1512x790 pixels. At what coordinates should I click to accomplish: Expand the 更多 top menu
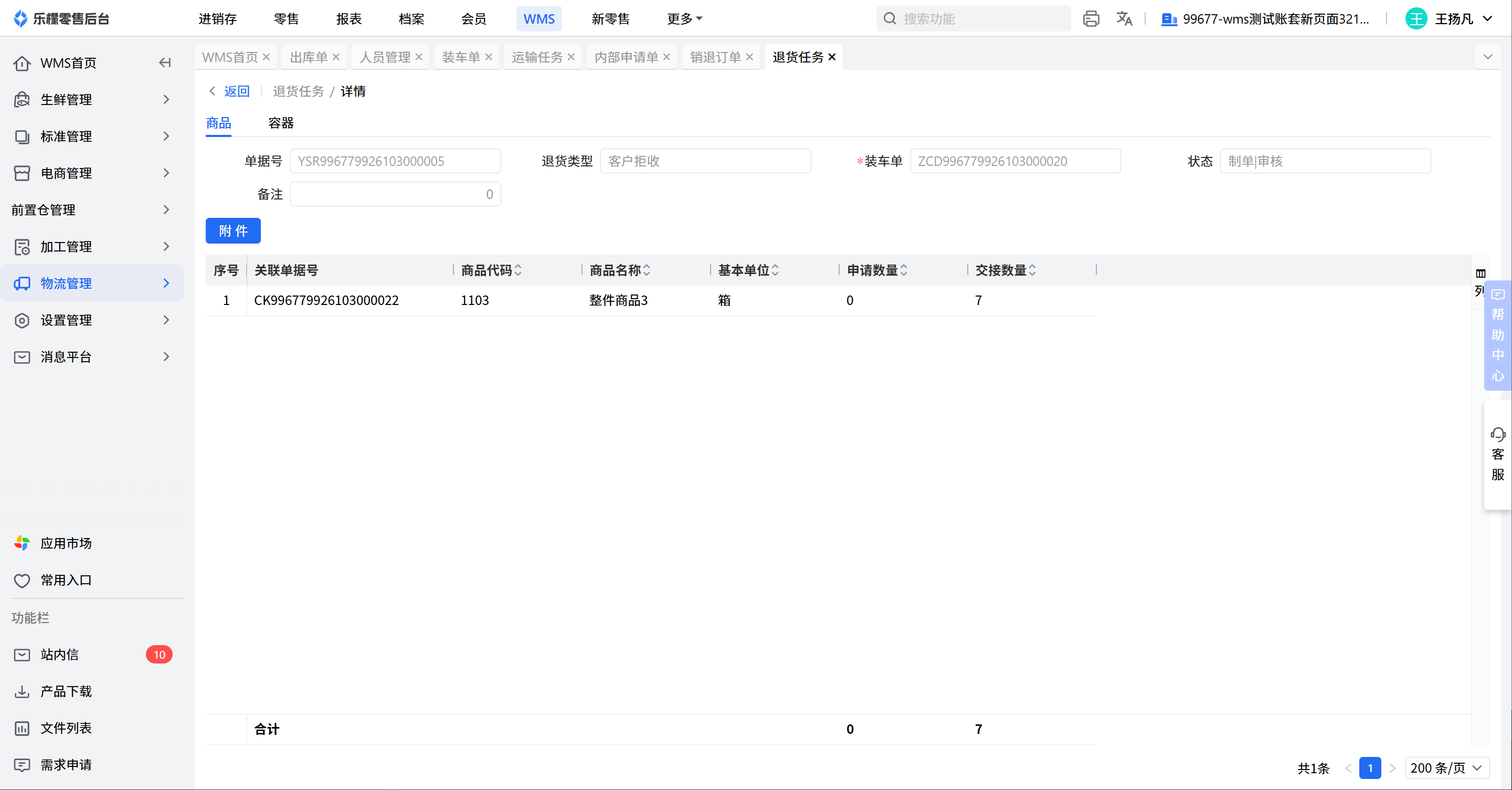click(x=684, y=19)
